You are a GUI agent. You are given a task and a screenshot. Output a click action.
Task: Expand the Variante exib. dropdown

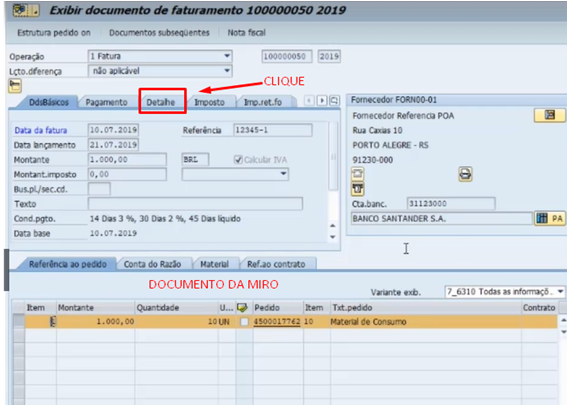[560, 291]
